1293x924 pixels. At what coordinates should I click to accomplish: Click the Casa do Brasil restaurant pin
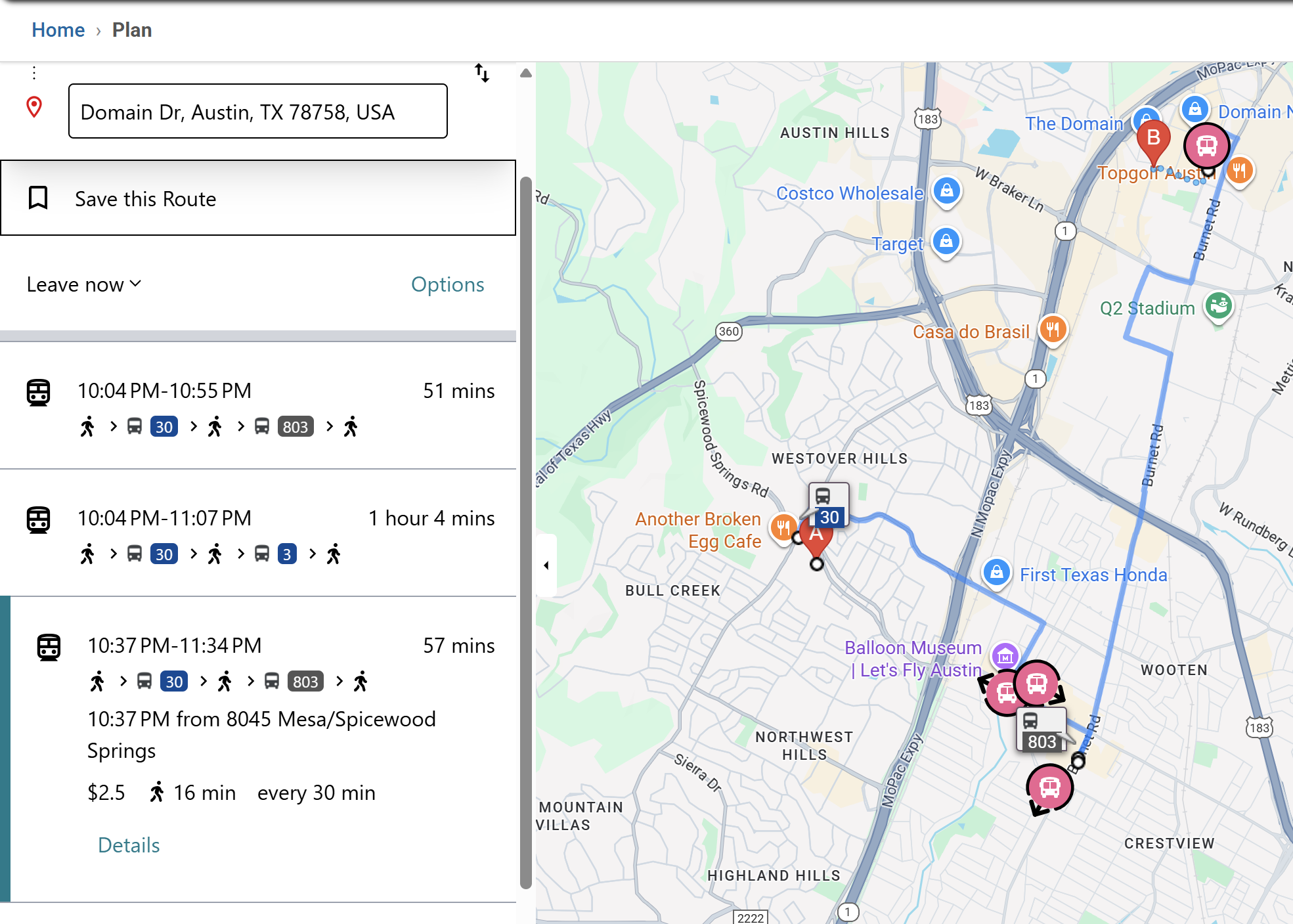point(1053,329)
